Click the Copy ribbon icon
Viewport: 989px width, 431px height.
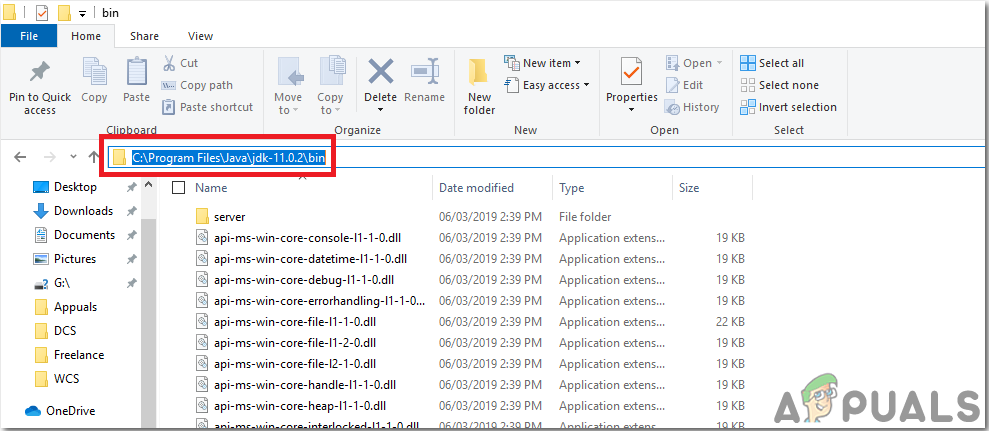pyautogui.click(x=94, y=71)
